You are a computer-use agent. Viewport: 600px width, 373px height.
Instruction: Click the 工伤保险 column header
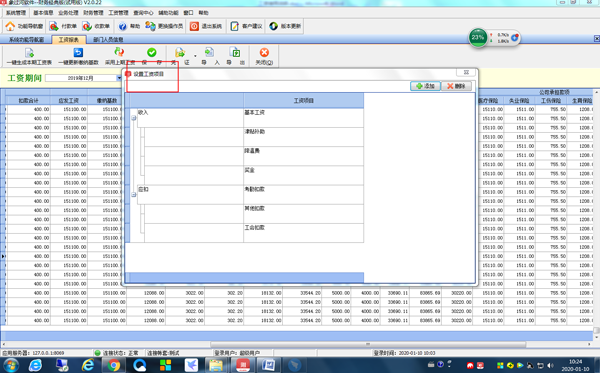(551, 101)
